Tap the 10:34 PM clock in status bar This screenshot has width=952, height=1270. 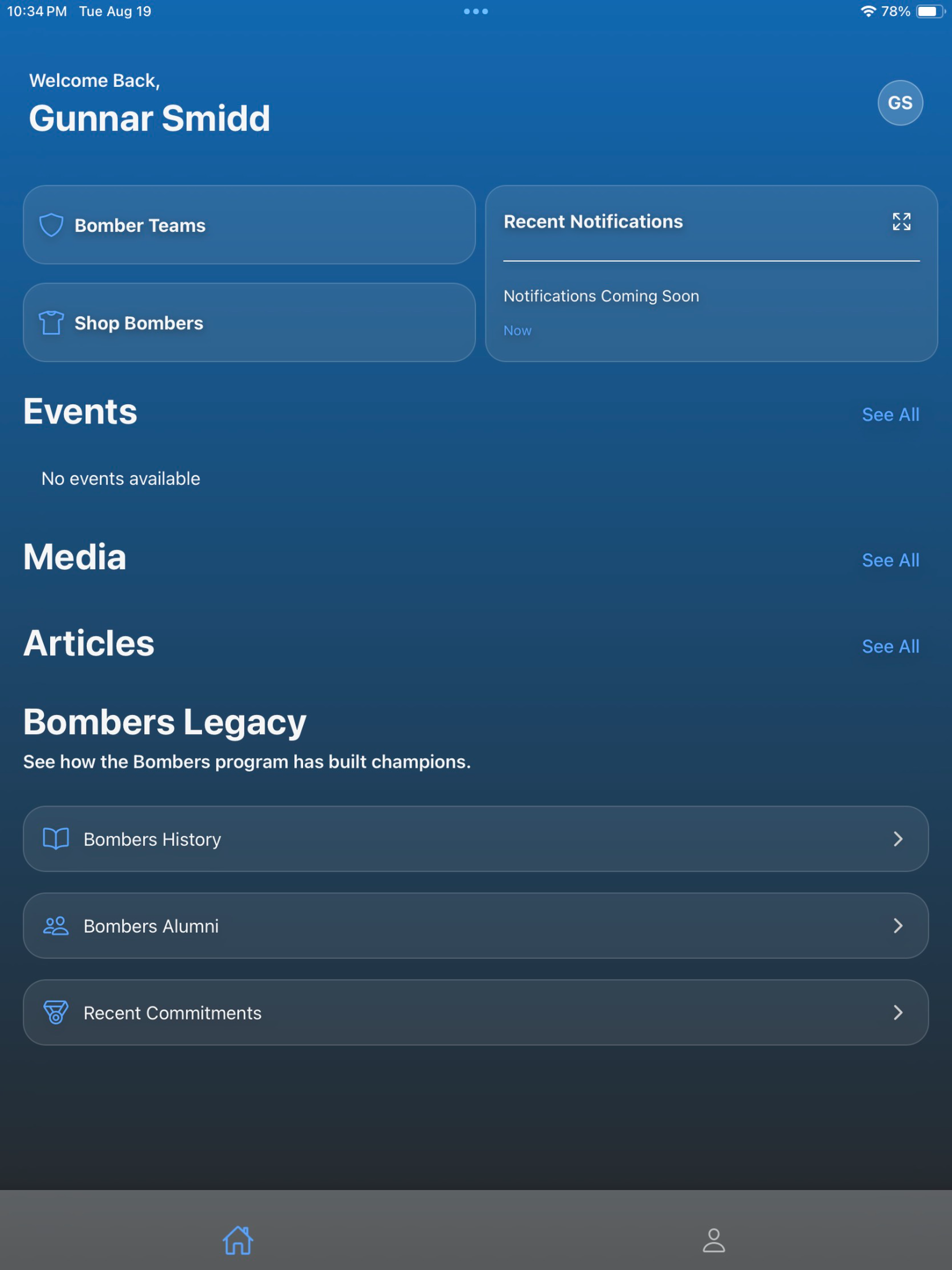pyautogui.click(x=37, y=12)
